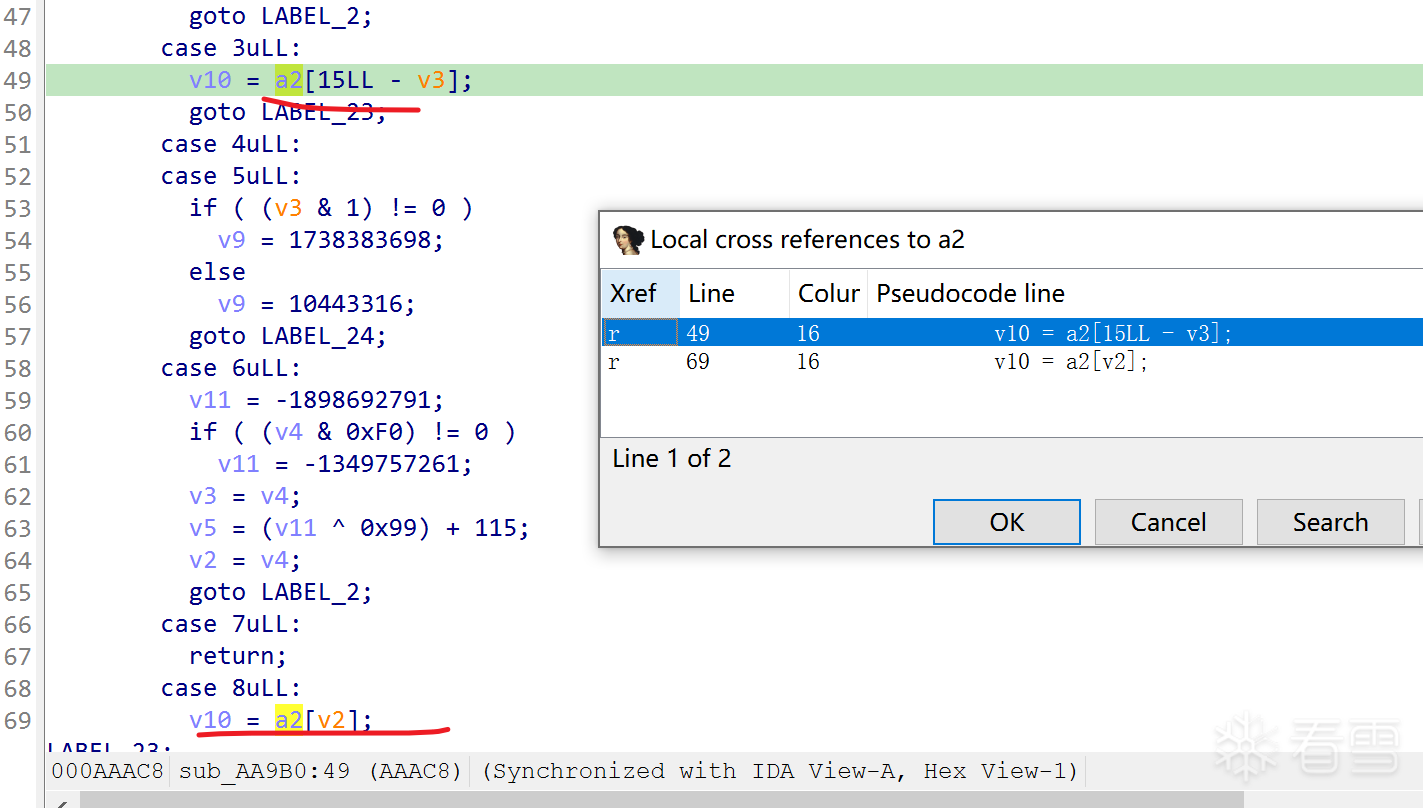Click line number 58 in the gutter
Image resolution: width=1423 pixels, height=808 pixels.
[x=18, y=368]
